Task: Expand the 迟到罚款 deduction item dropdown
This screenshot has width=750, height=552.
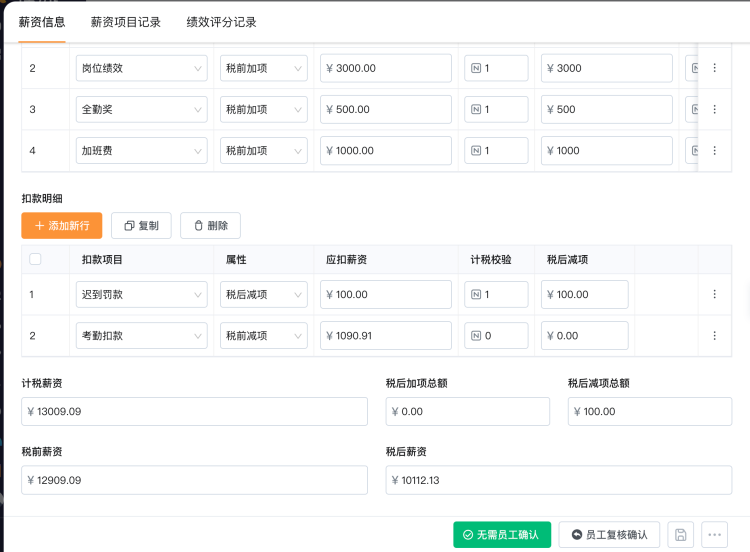Action: point(142,295)
